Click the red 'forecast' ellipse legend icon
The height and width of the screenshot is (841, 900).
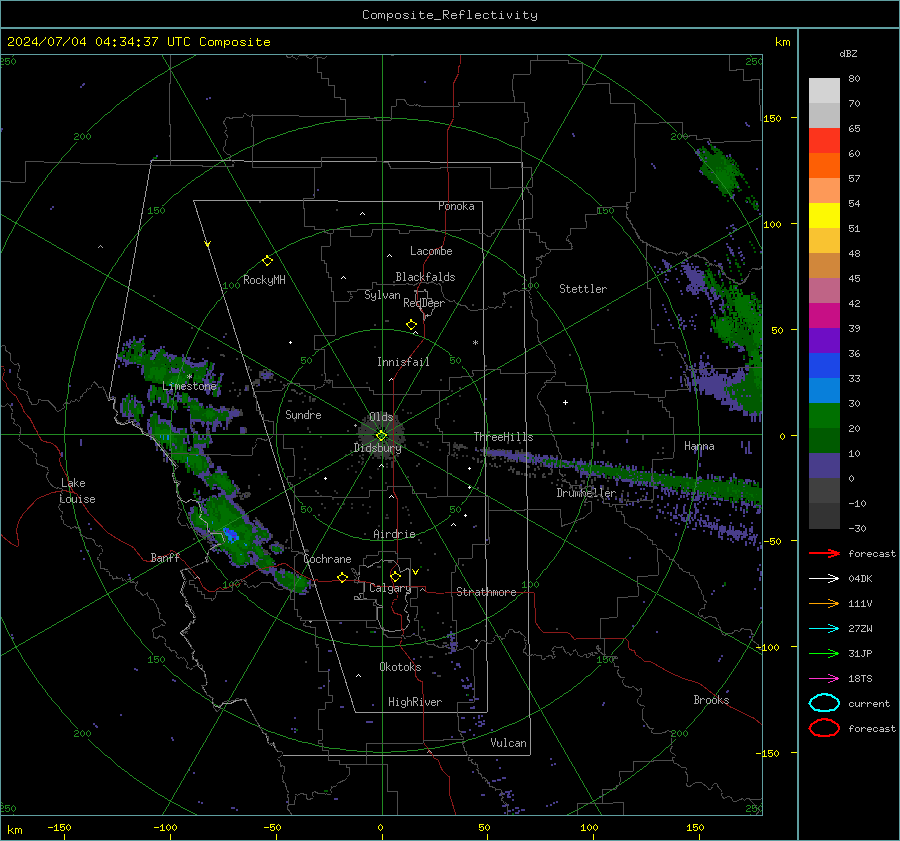[824, 728]
